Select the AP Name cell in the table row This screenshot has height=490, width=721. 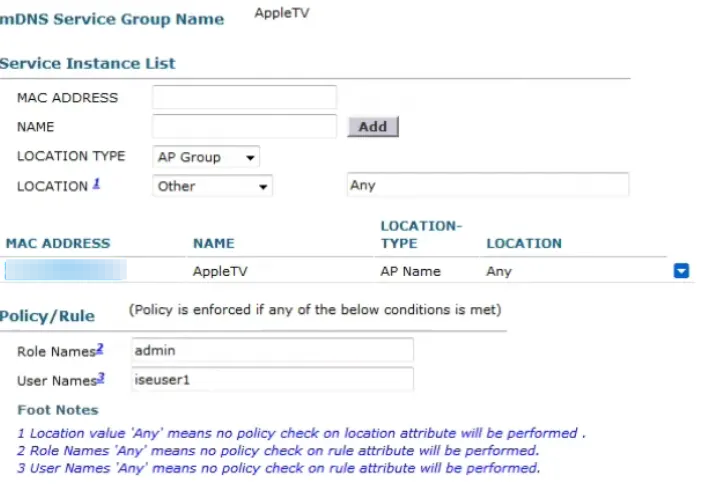(410, 271)
